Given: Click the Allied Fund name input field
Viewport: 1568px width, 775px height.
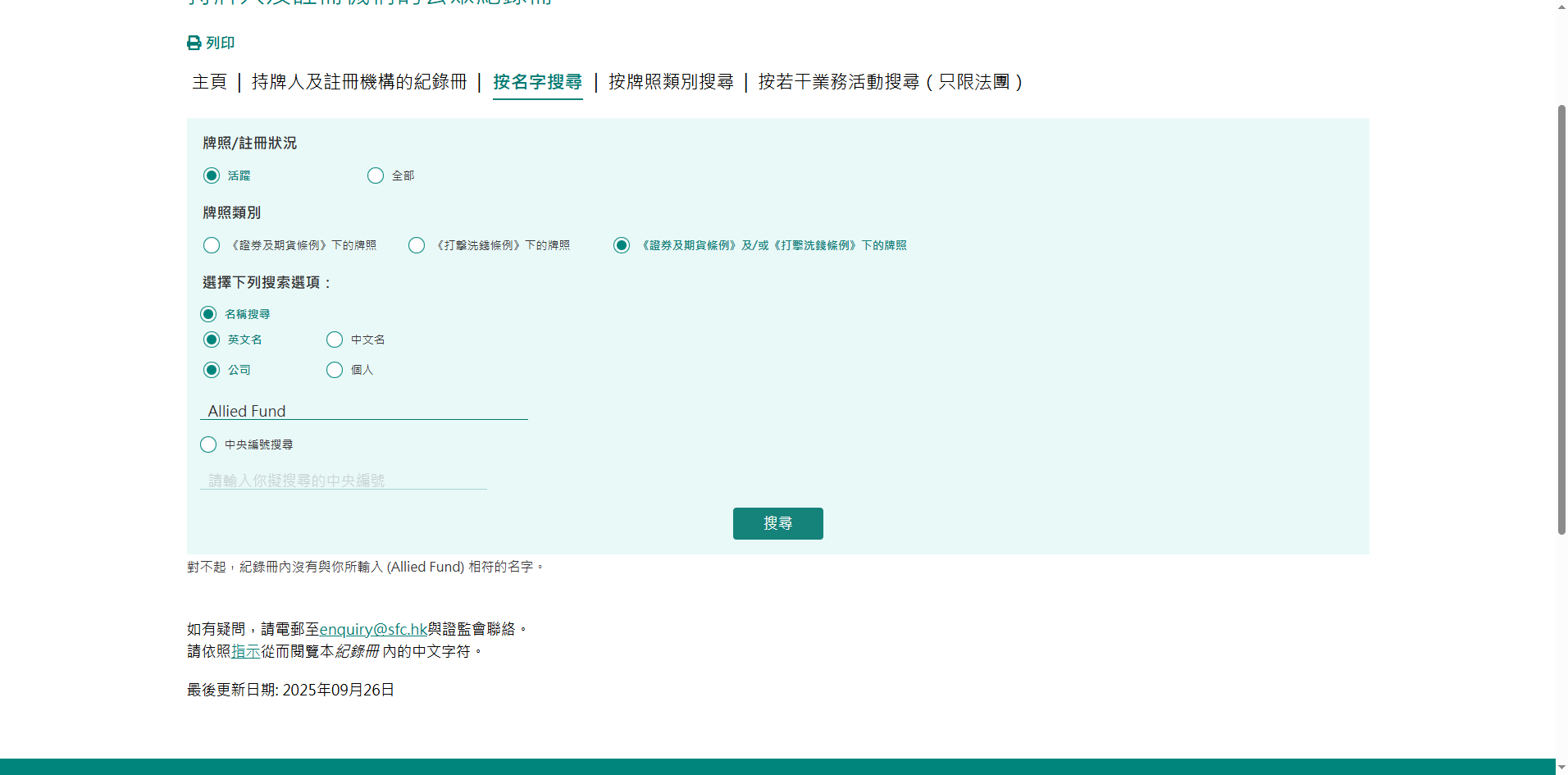Looking at the screenshot, I should pos(364,410).
